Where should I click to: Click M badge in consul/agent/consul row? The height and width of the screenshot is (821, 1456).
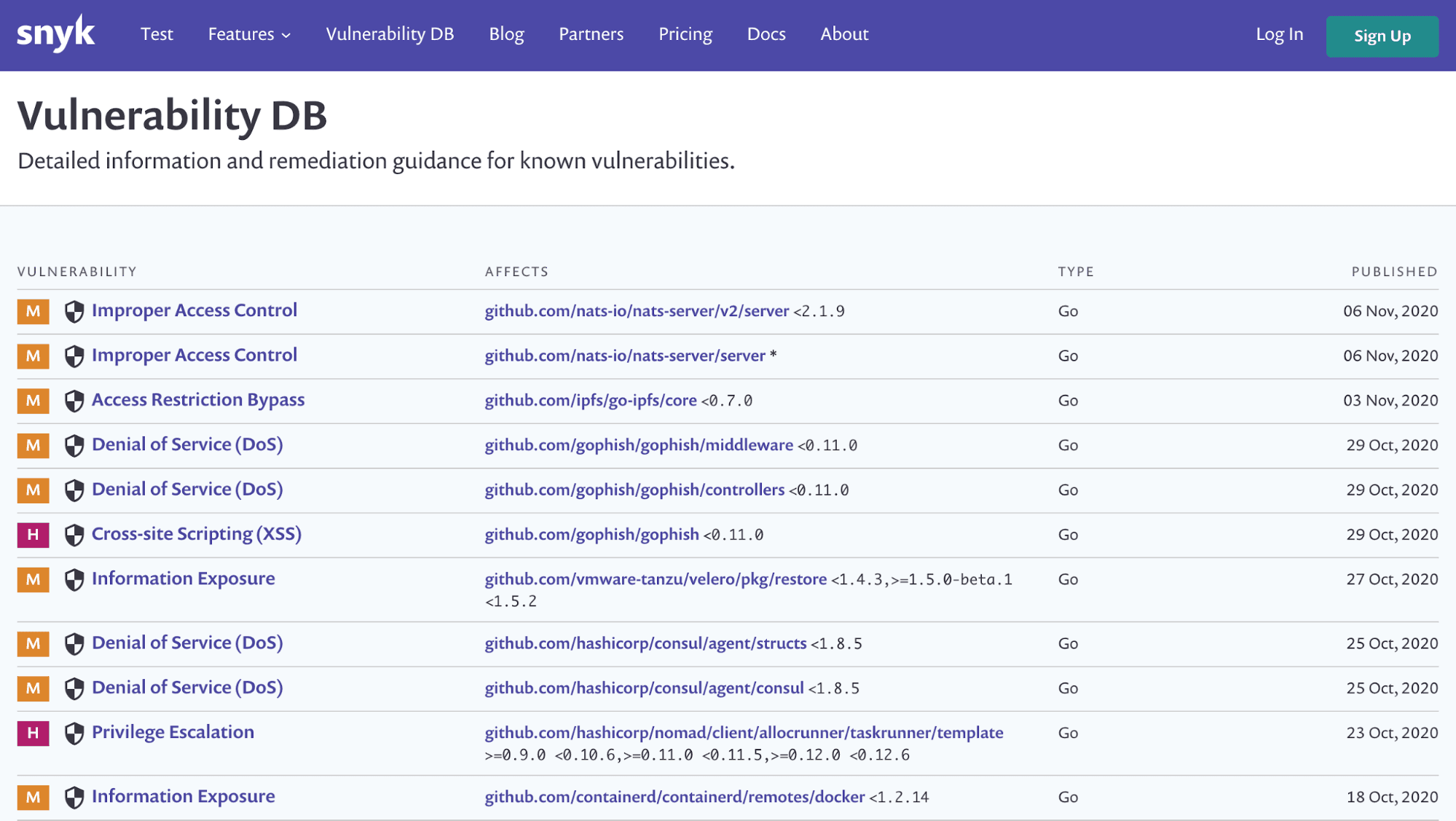[34, 688]
